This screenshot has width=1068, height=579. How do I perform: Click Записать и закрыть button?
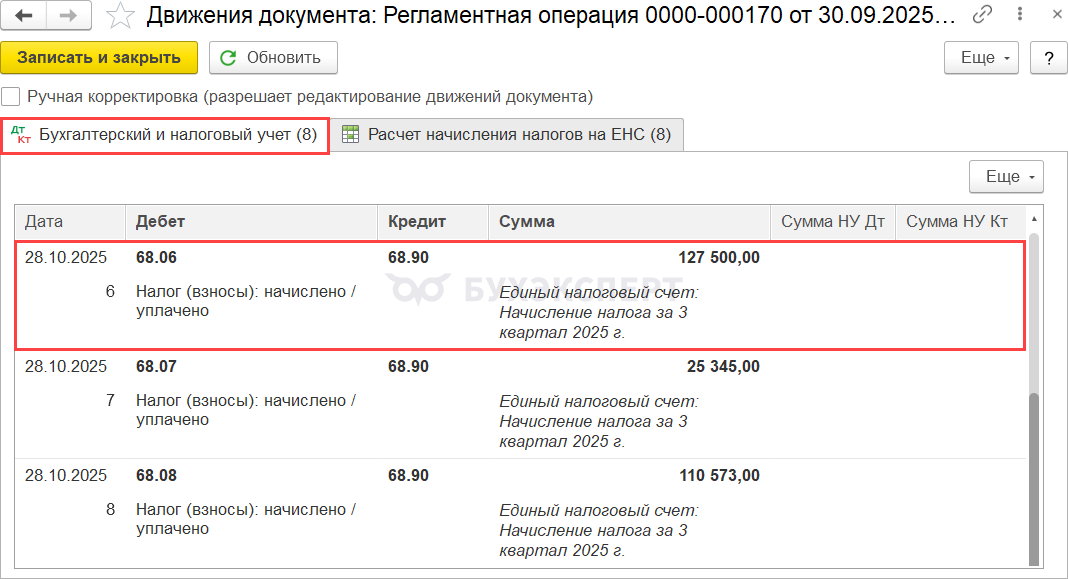(99, 58)
